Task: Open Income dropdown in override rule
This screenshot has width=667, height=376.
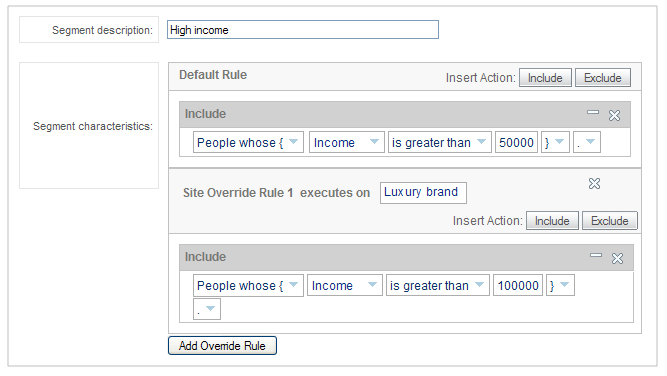Action: (x=345, y=285)
